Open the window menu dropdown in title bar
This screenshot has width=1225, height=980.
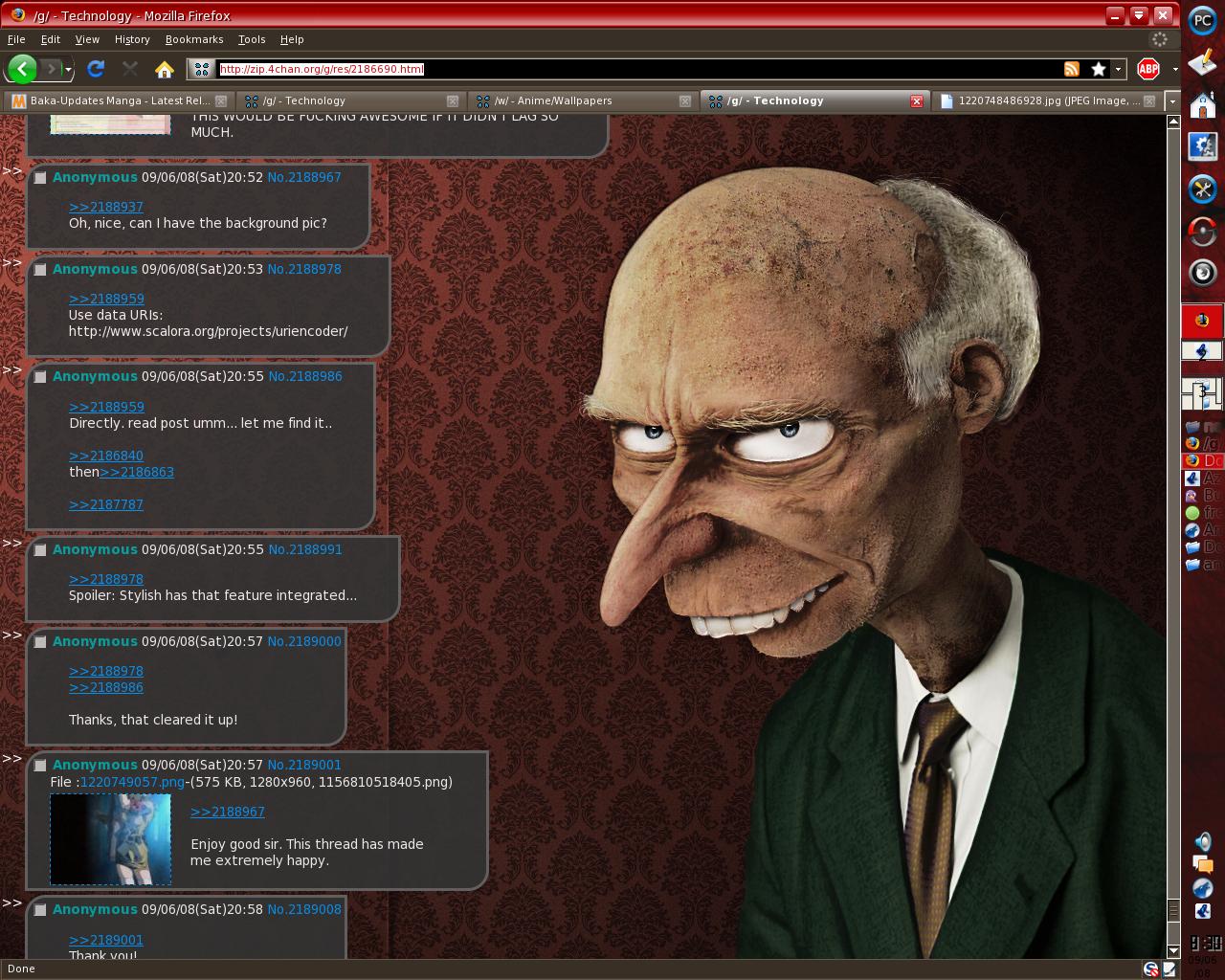[1138, 15]
